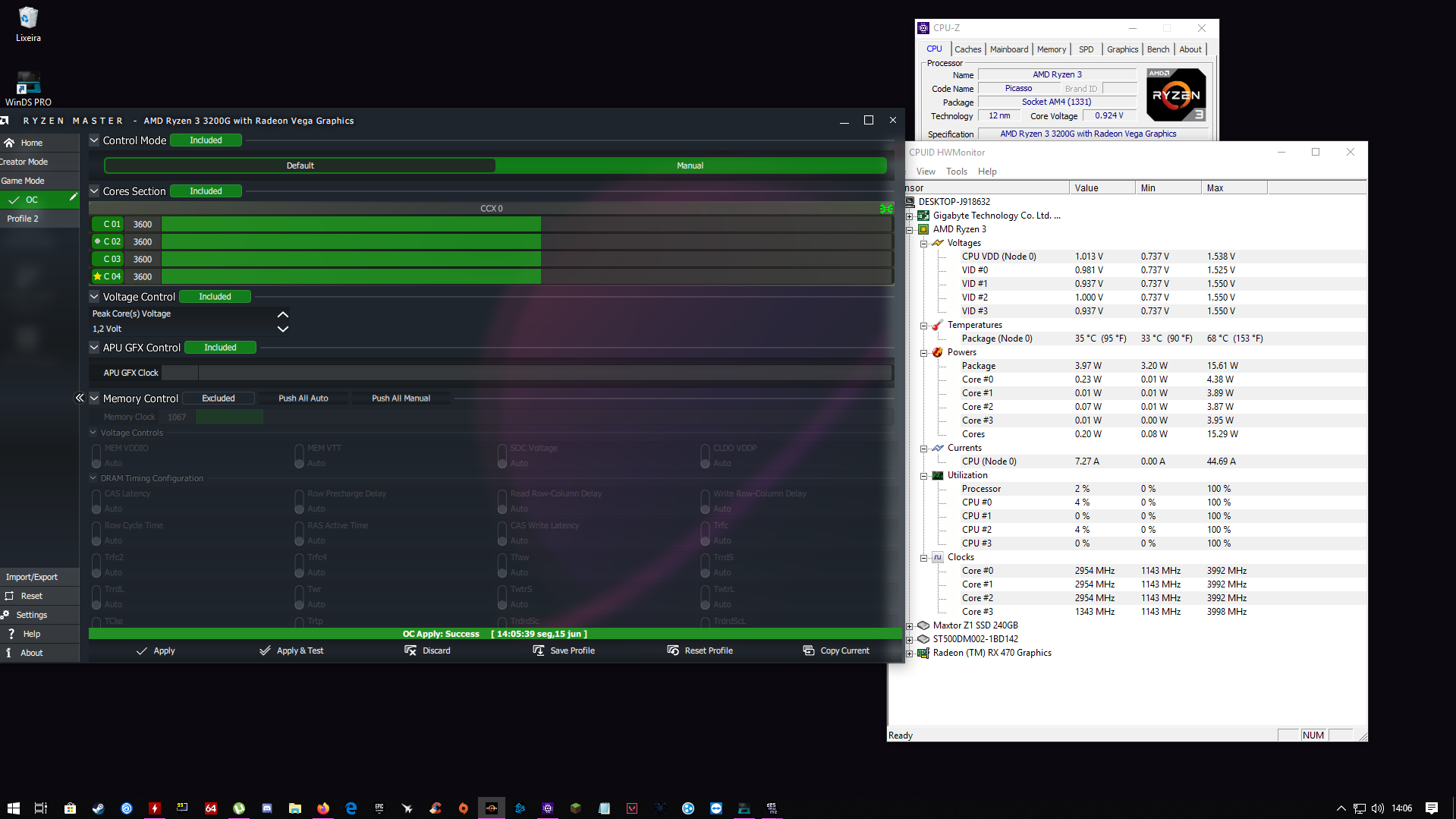
Task: Click the green CCX 0 core link icon
Action: [886, 208]
